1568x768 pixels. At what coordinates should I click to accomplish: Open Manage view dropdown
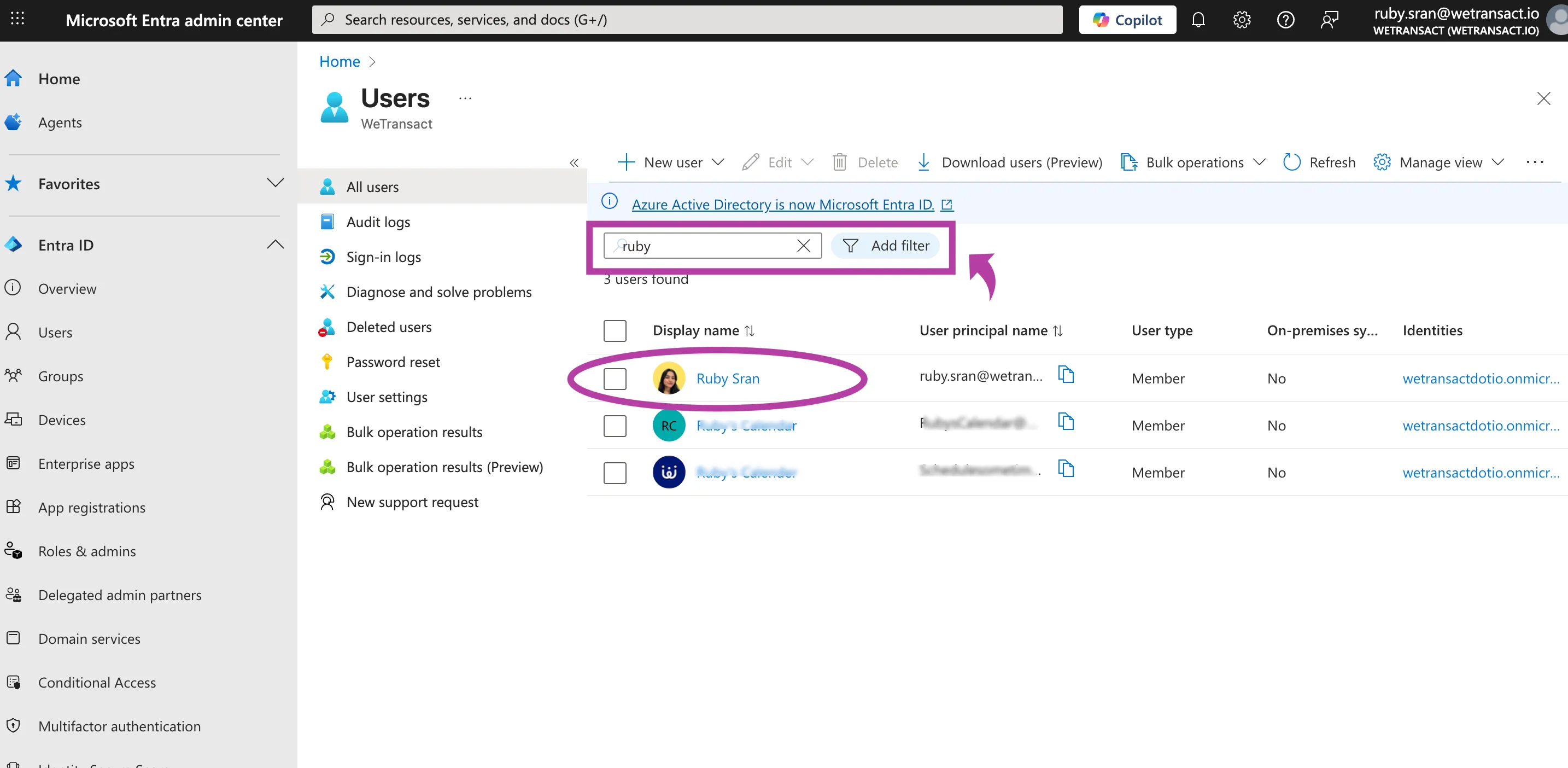pos(1439,162)
